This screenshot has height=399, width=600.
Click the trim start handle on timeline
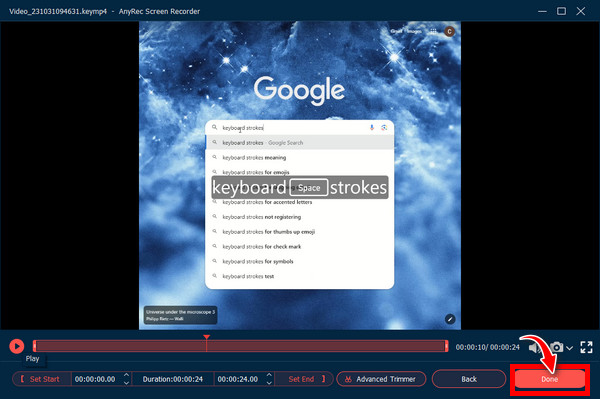point(34,346)
